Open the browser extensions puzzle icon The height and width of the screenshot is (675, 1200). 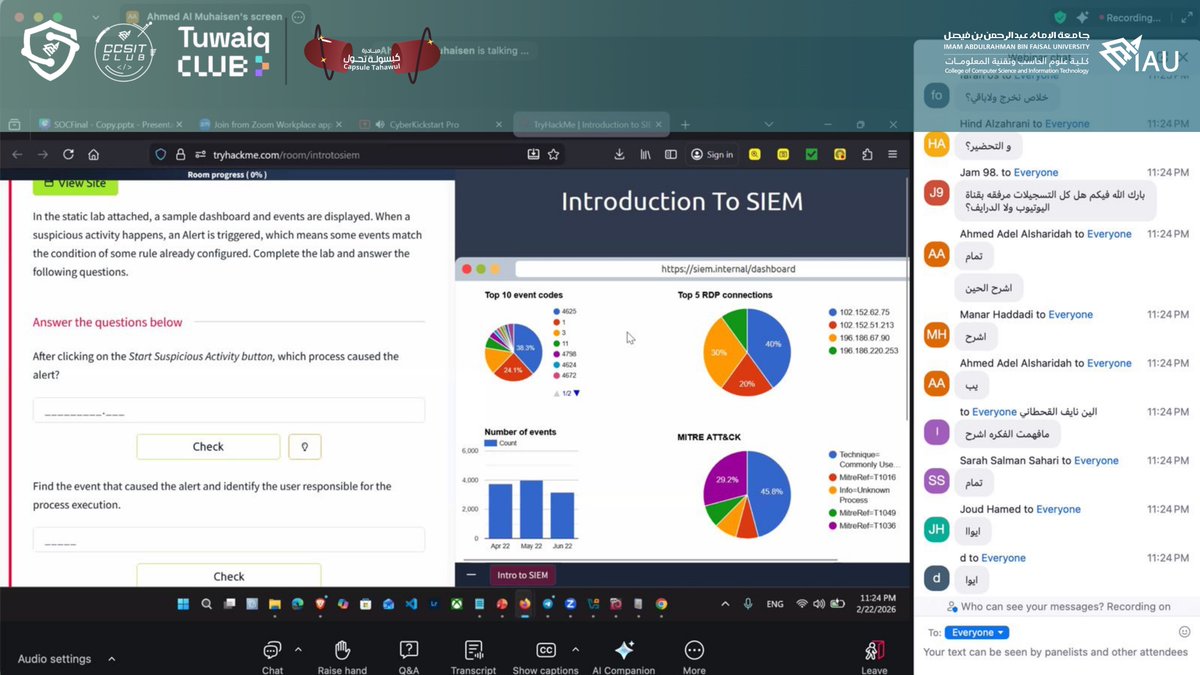point(867,154)
